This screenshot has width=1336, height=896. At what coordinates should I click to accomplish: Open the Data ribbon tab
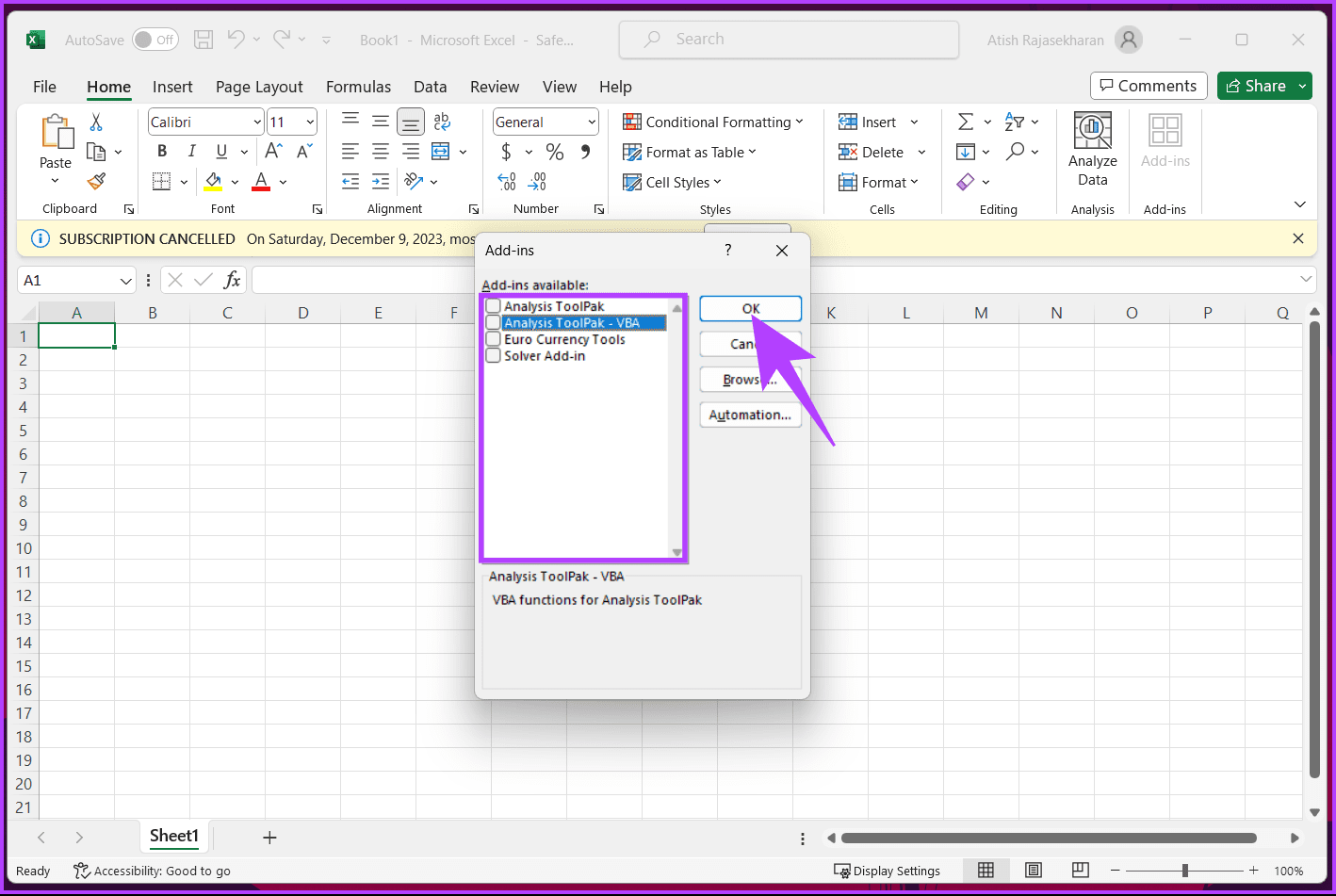(x=430, y=86)
